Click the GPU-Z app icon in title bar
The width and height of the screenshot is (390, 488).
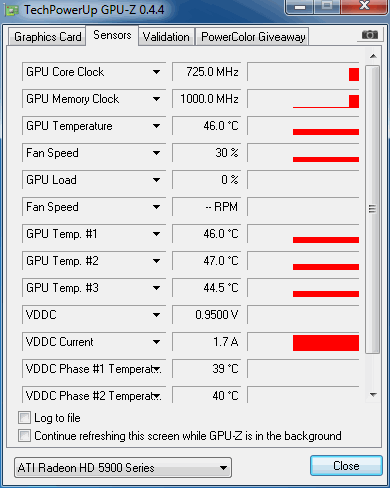[11, 11]
